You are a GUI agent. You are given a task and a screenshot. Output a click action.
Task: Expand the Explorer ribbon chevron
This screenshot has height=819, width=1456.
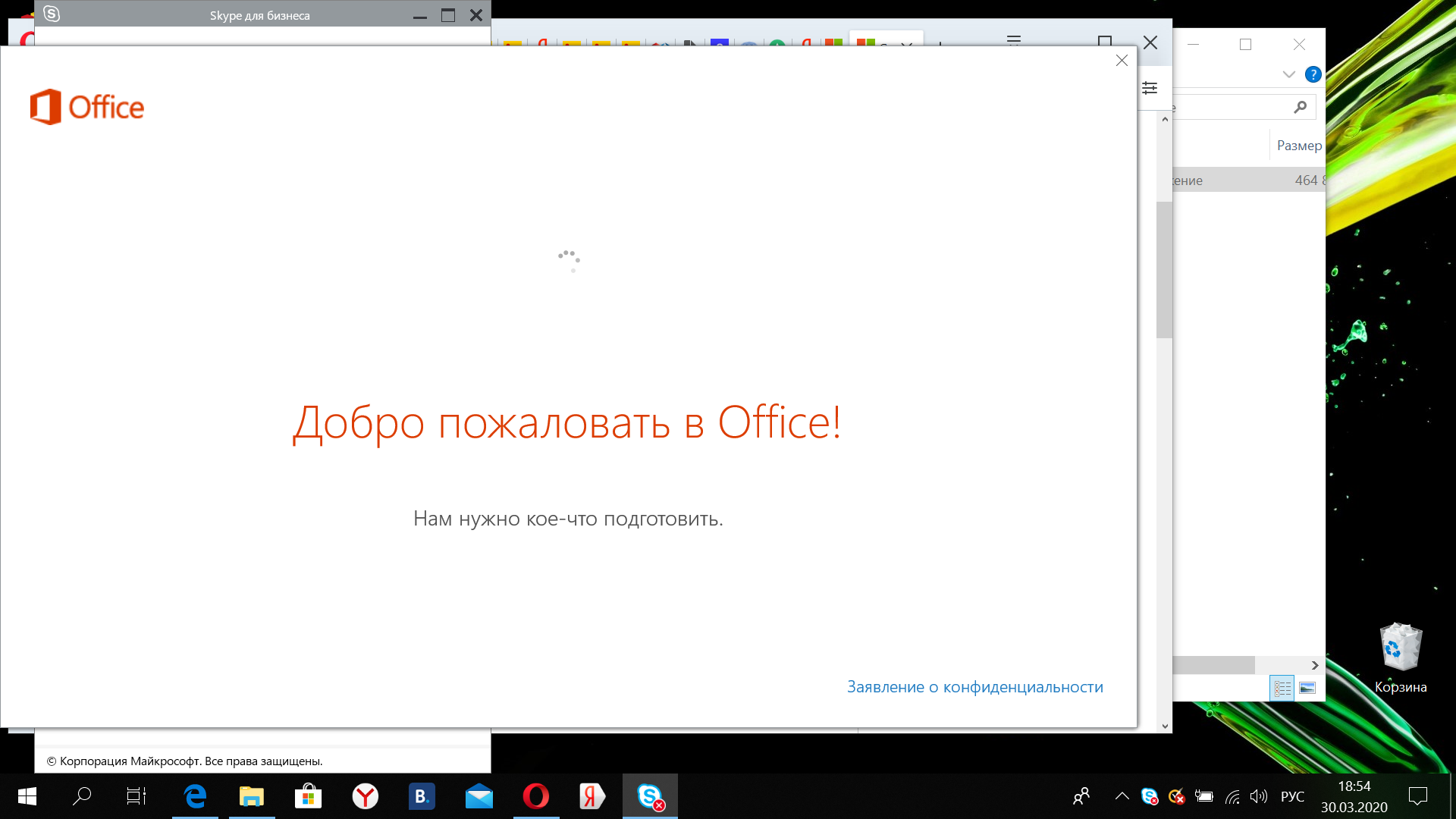1288,74
